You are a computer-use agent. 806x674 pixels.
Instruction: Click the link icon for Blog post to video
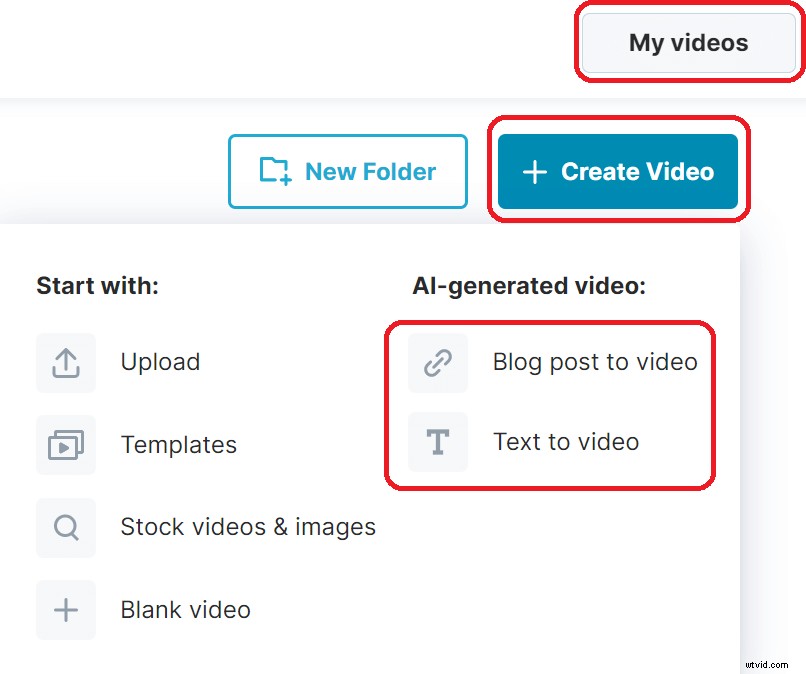pos(438,362)
